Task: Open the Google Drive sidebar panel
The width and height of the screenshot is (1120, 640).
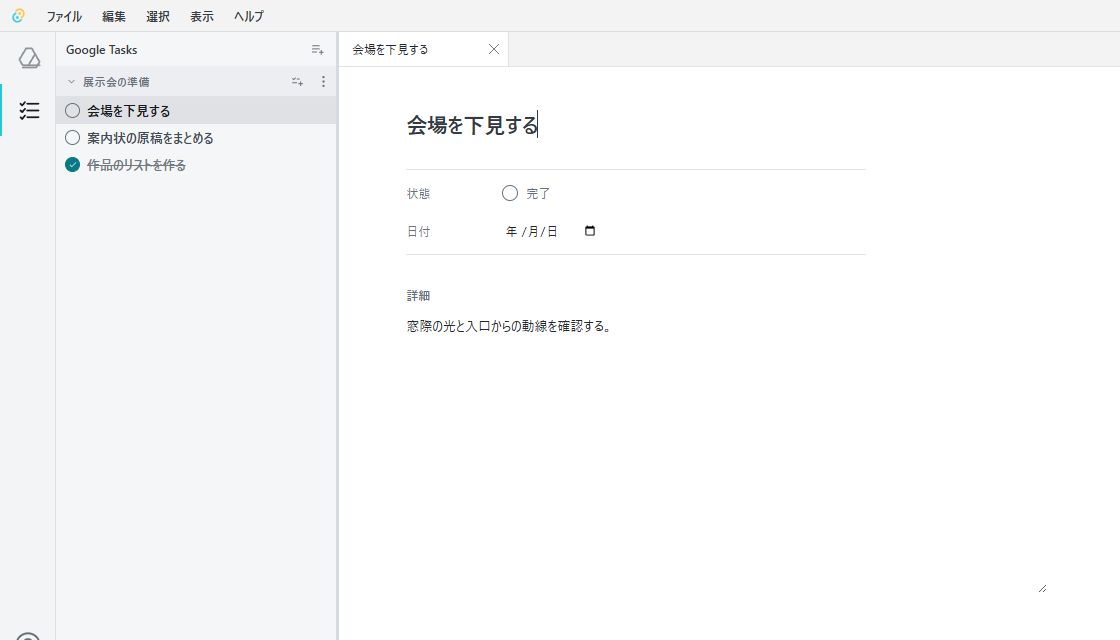Action: (29, 58)
